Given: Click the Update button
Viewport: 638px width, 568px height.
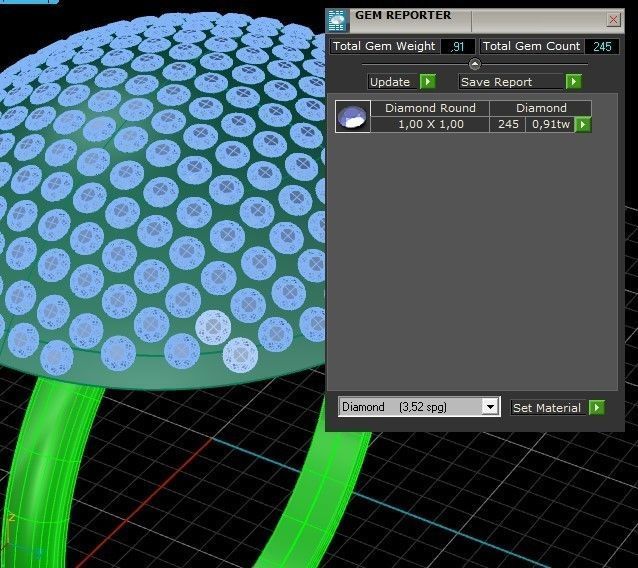Looking at the screenshot, I should tap(393, 82).
